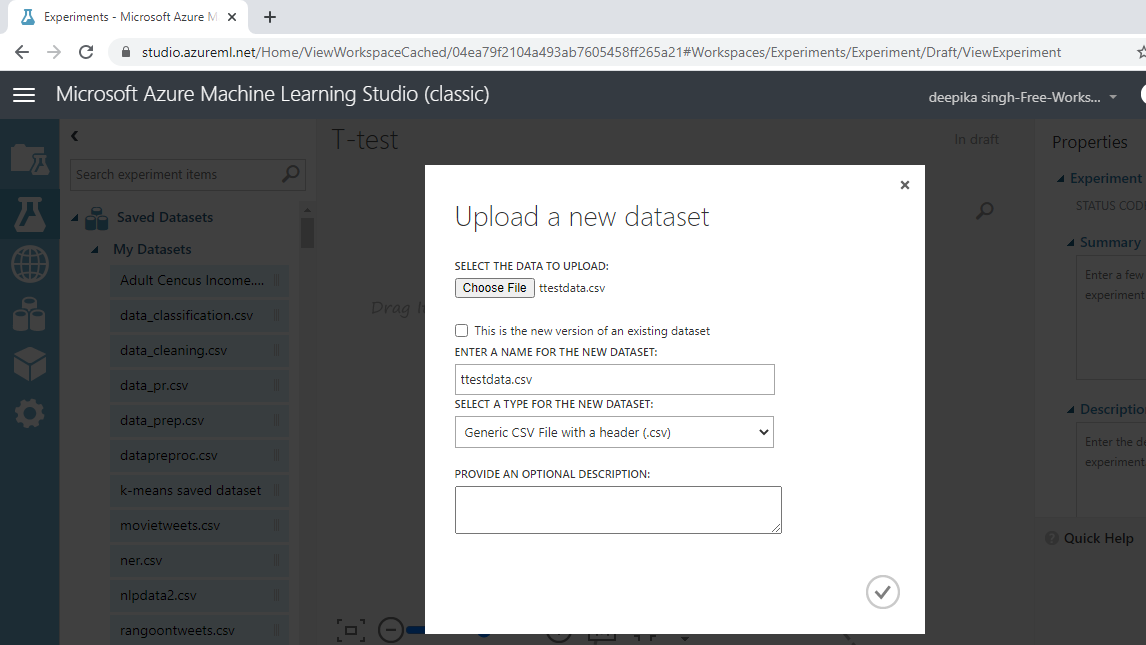The height and width of the screenshot is (645, 1146).
Task: Select rangoontweets.csv dataset
Action: click(x=200, y=630)
